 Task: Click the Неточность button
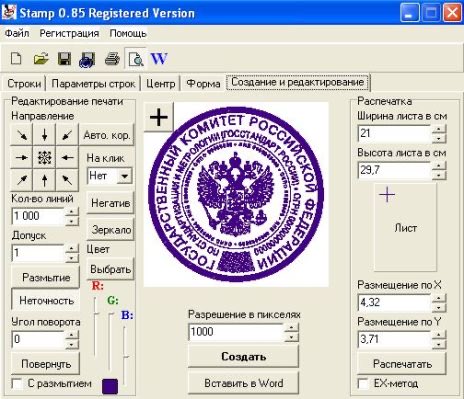(46, 300)
